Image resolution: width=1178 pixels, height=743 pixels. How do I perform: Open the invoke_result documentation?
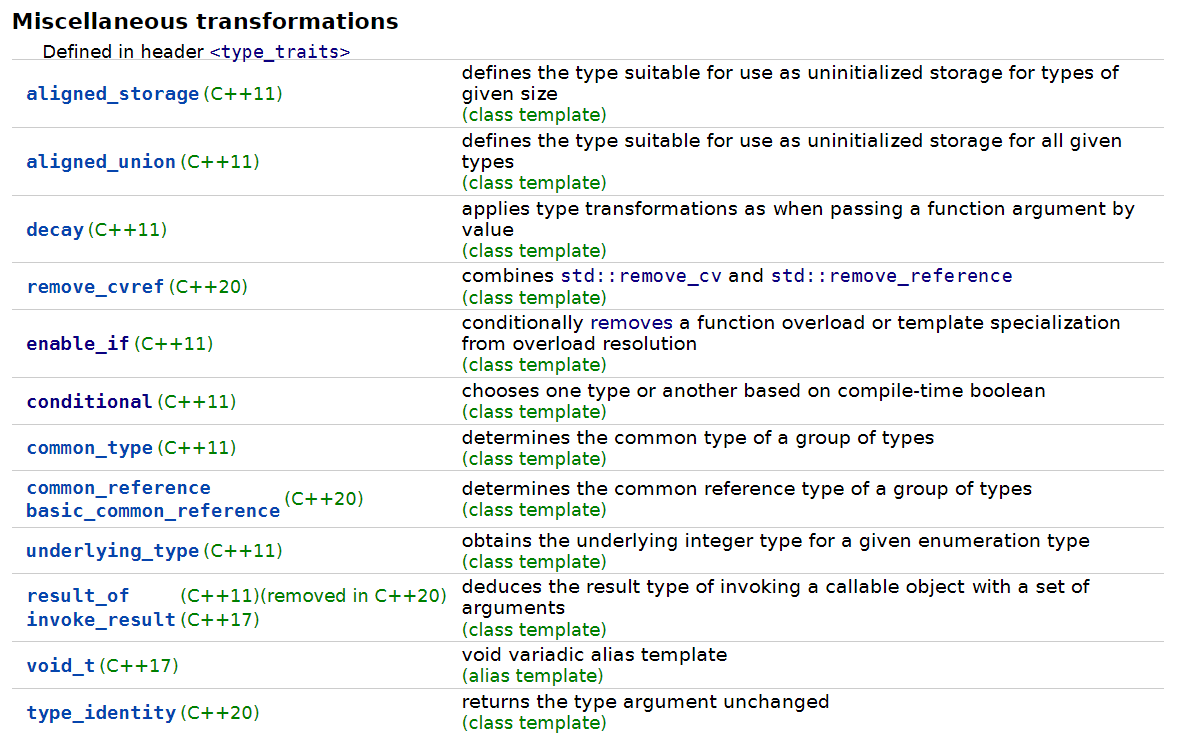(x=100, y=620)
